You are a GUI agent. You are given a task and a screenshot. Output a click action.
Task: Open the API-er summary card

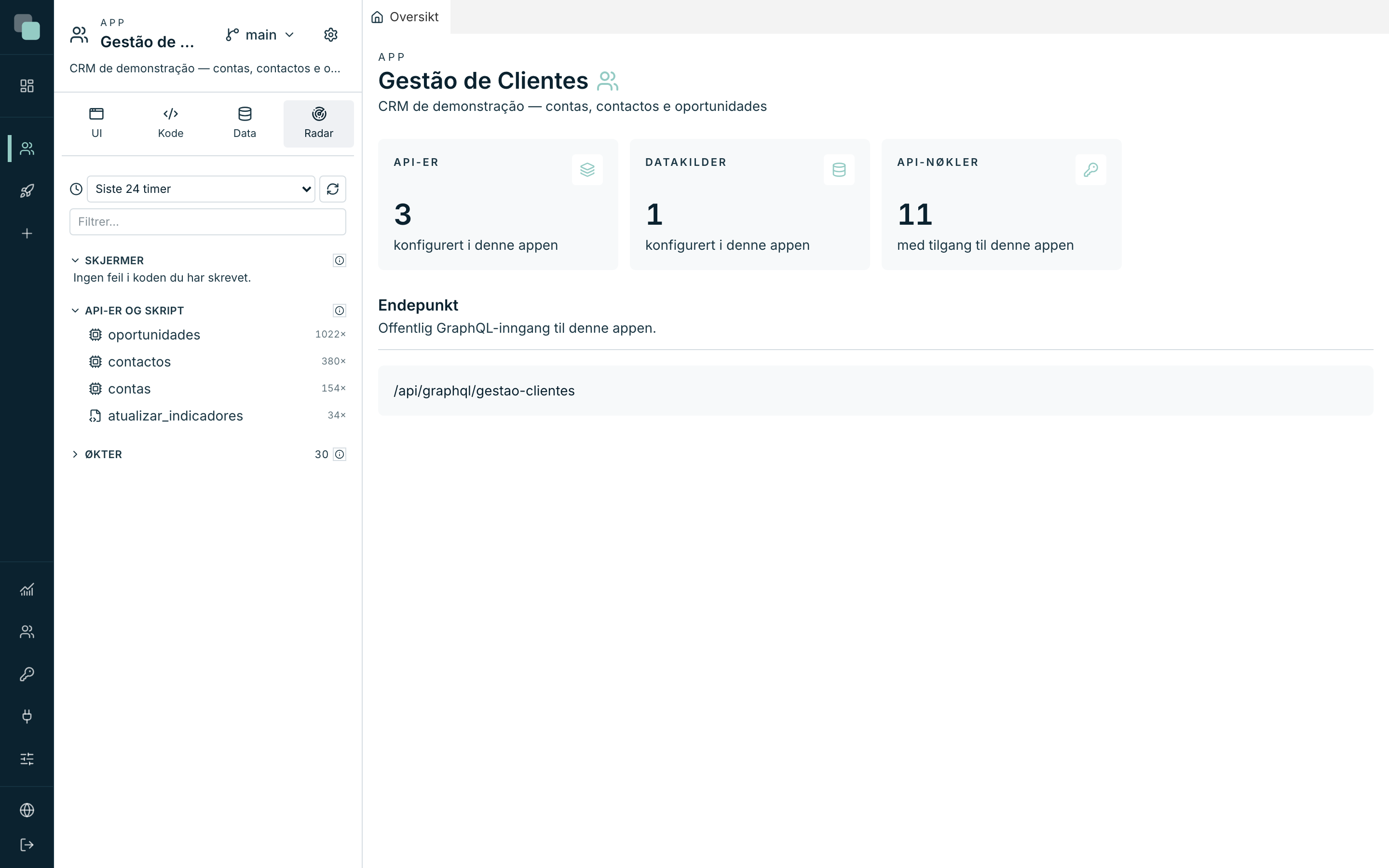(x=498, y=204)
